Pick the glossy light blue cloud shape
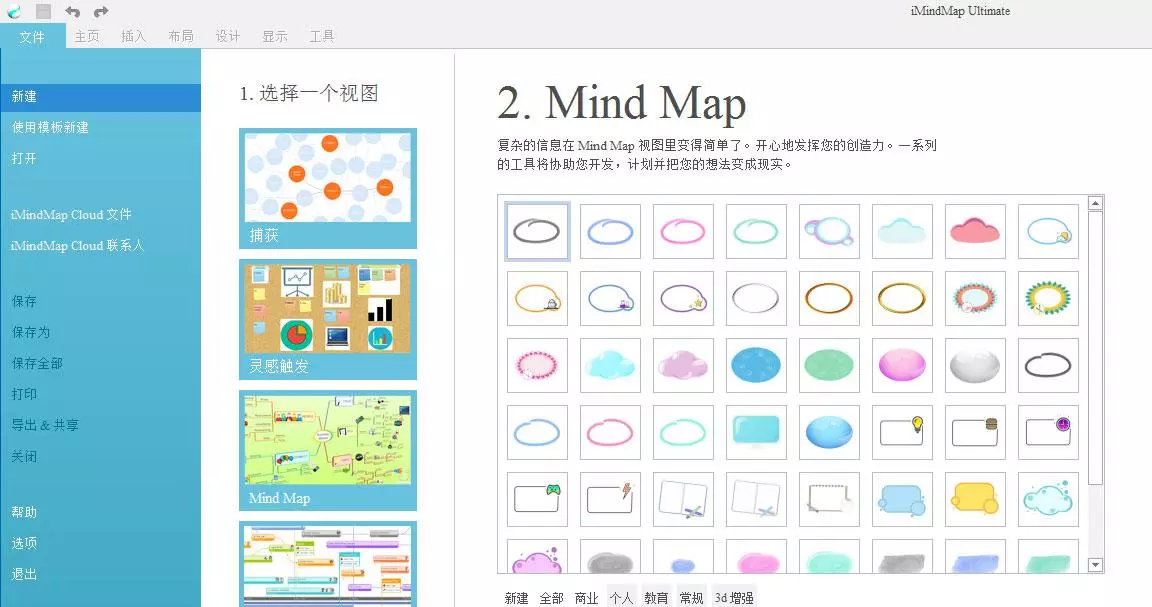This screenshot has width=1152, height=607. coord(611,365)
